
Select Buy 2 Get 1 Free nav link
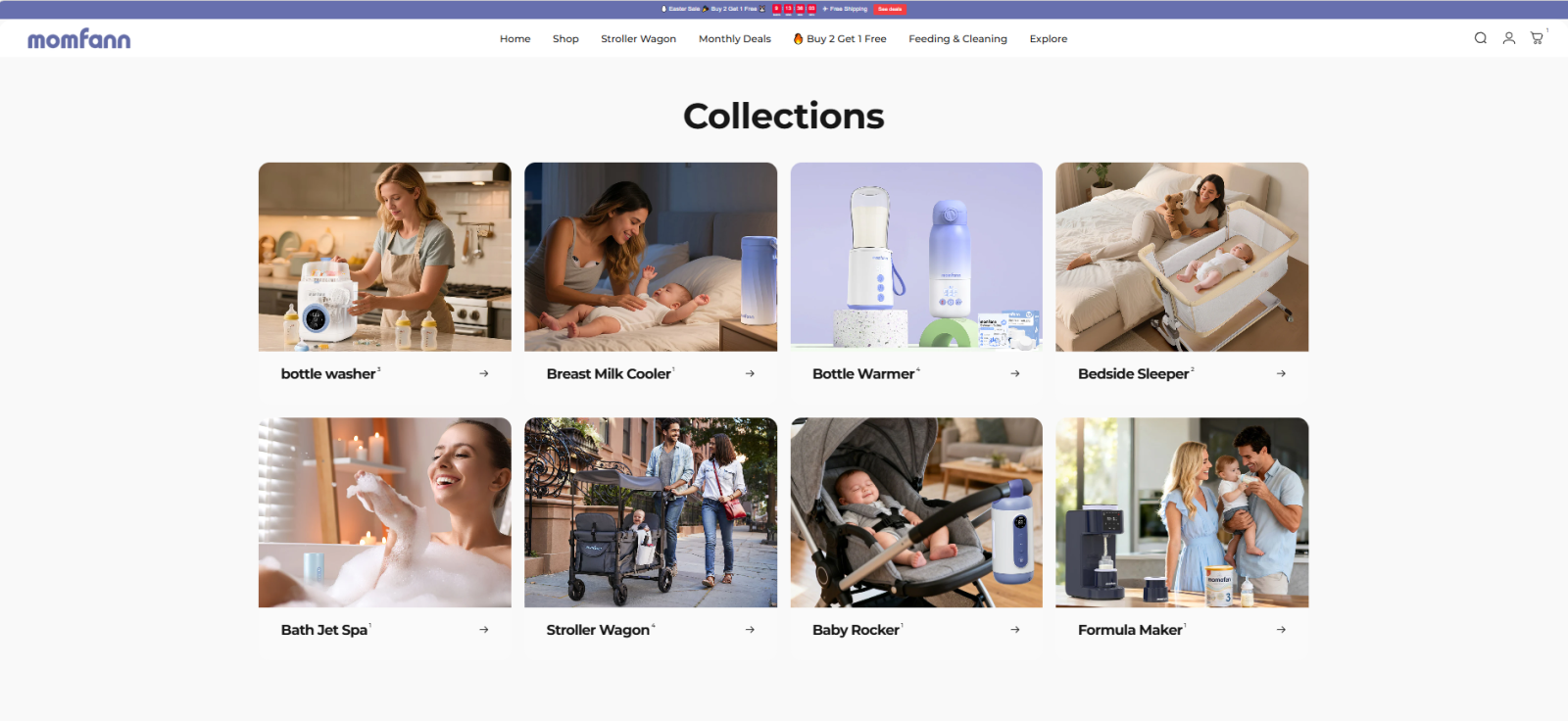(840, 39)
